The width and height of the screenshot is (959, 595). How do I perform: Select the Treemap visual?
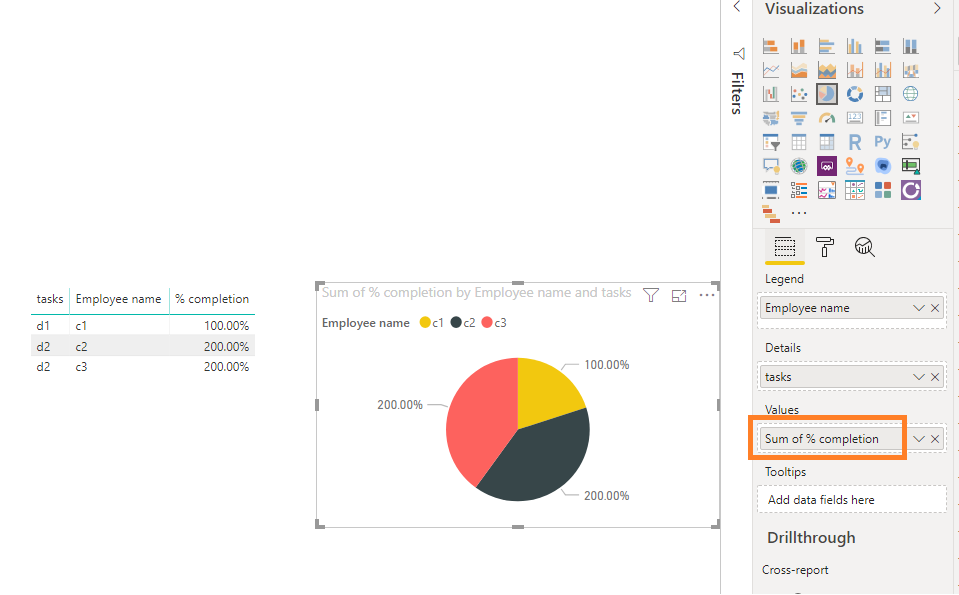coord(883,94)
